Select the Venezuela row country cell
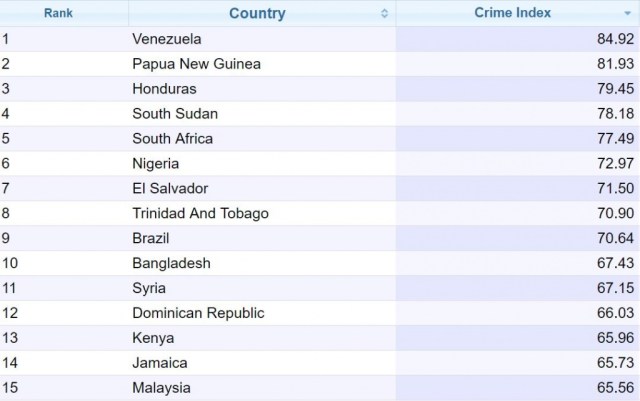Screen dimensions: 640x401 point(167,39)
